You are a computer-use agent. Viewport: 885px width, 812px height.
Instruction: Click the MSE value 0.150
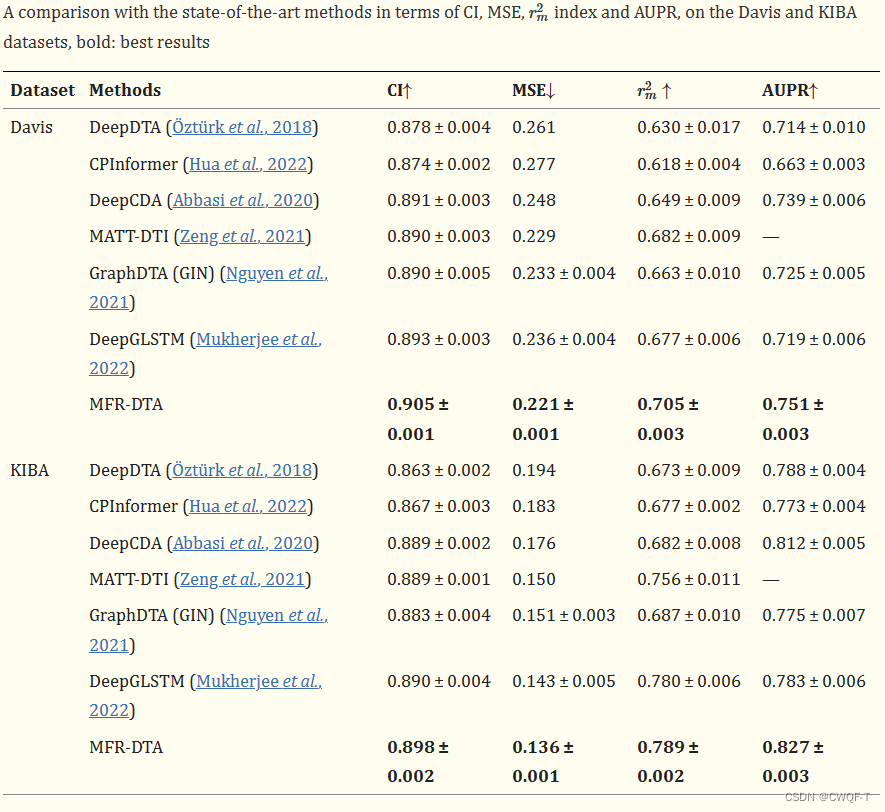pyautogui.click(x=534, y=580)
